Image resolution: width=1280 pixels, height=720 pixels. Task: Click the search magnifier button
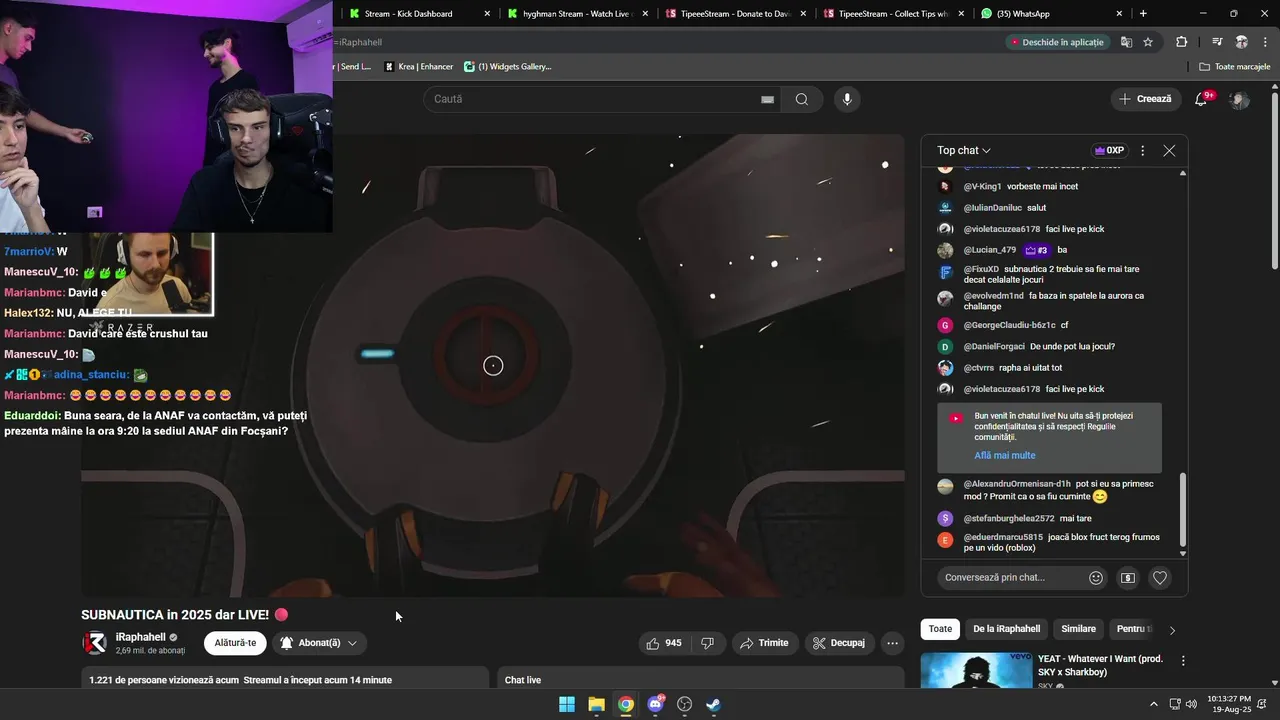pos(801,99)
